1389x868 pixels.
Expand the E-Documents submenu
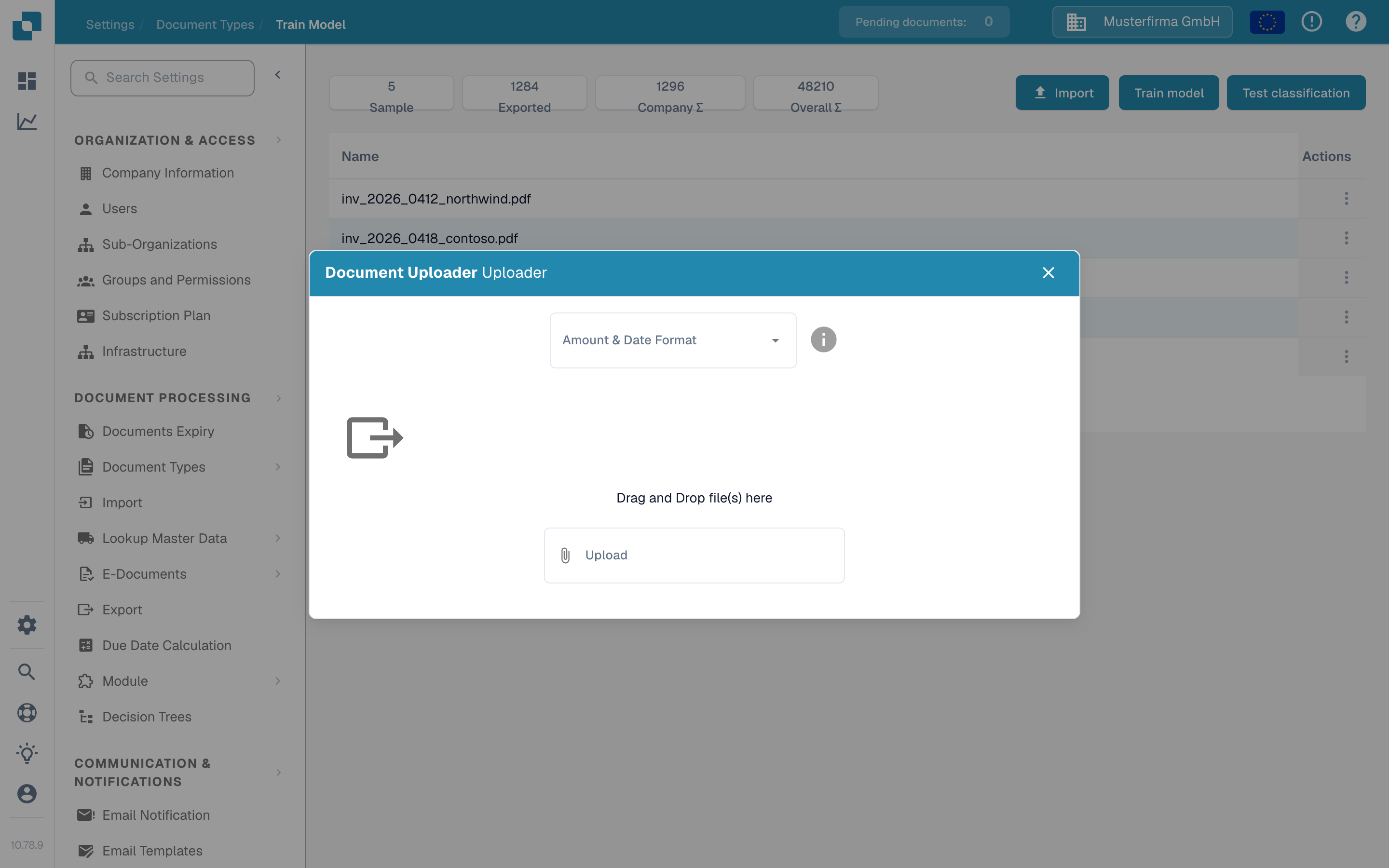point(278,573)
